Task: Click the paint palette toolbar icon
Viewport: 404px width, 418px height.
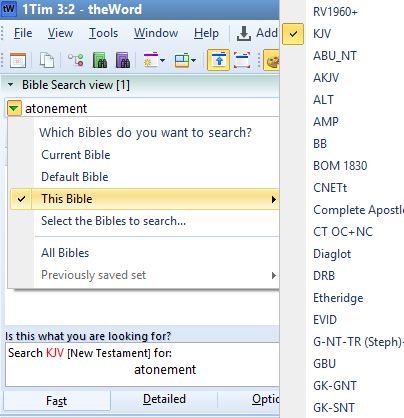Action: tap(271, 60)
